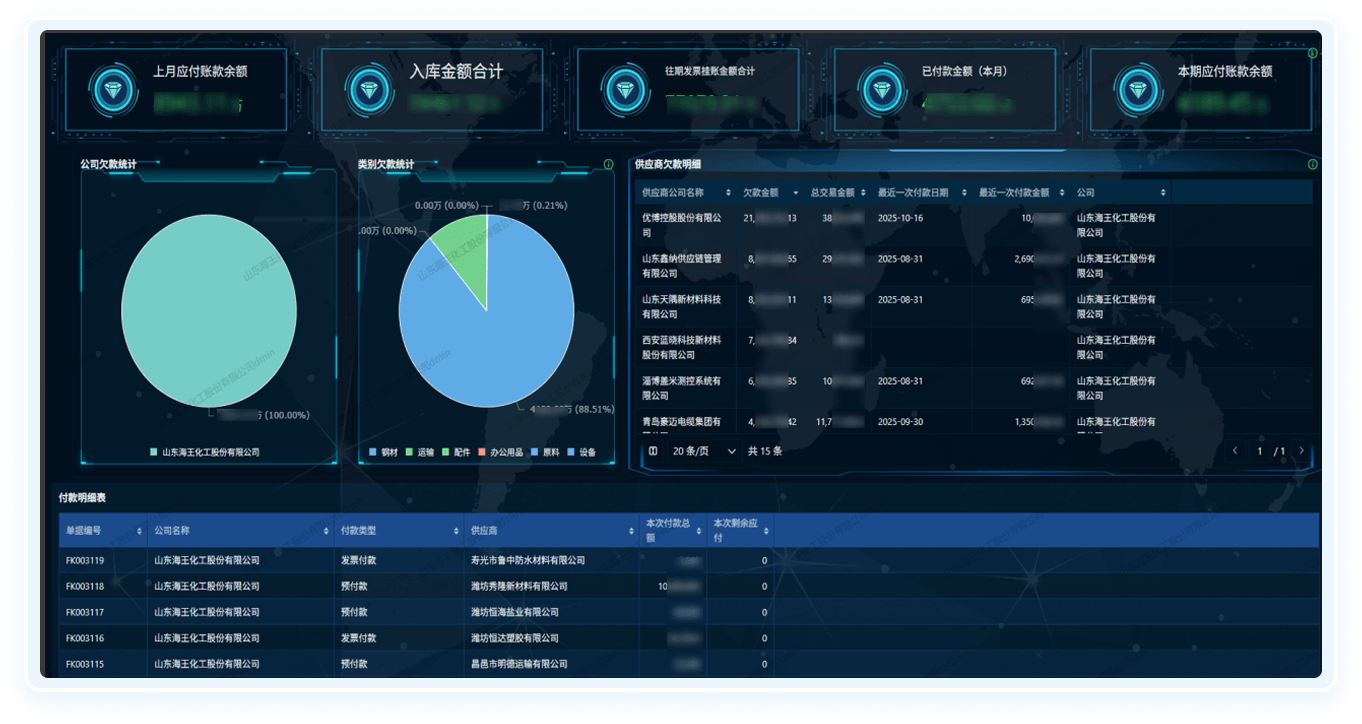Viewport: 1362px width, 724px height.
Task: Open the 20 条/页 page size dropdown
Action: pyautogui.click(x=704, y=451)
